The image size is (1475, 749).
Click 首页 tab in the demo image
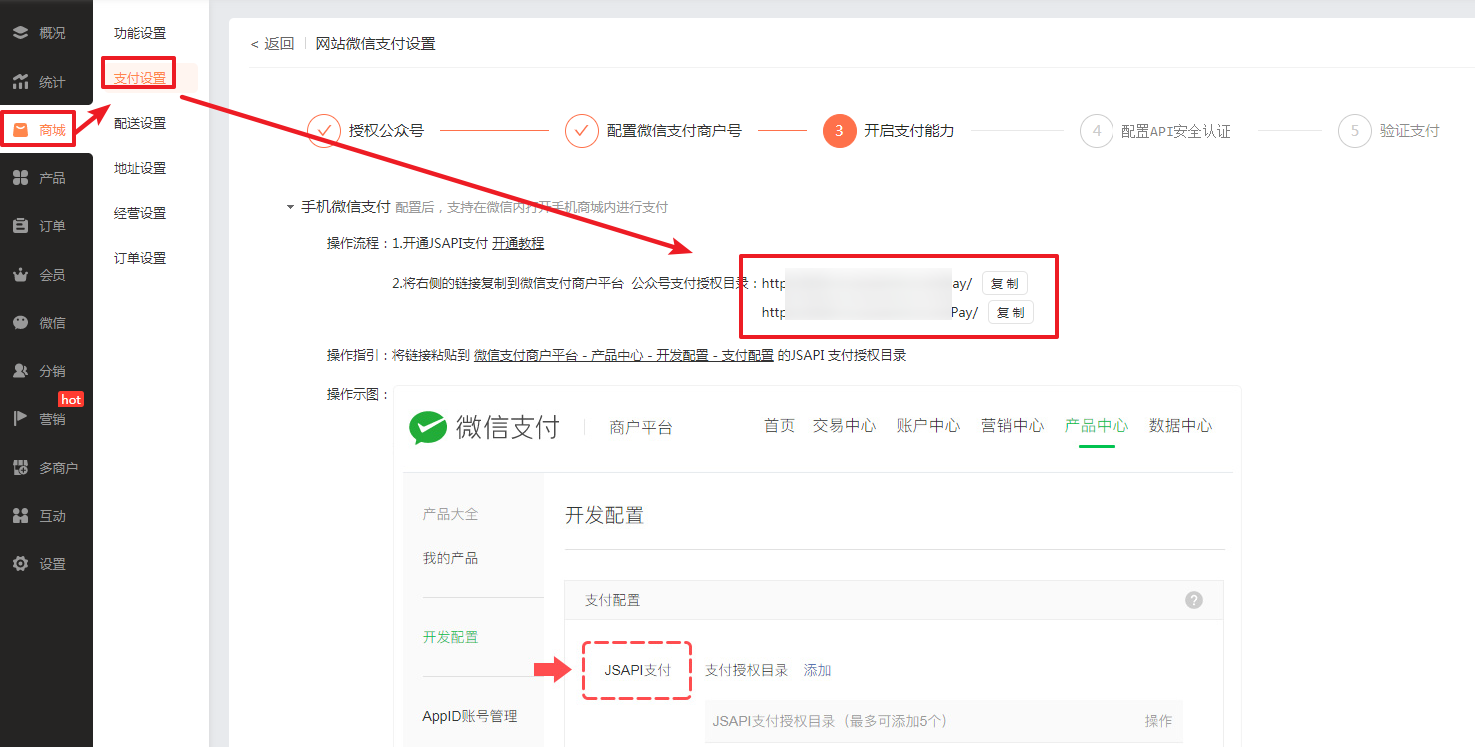779,426
